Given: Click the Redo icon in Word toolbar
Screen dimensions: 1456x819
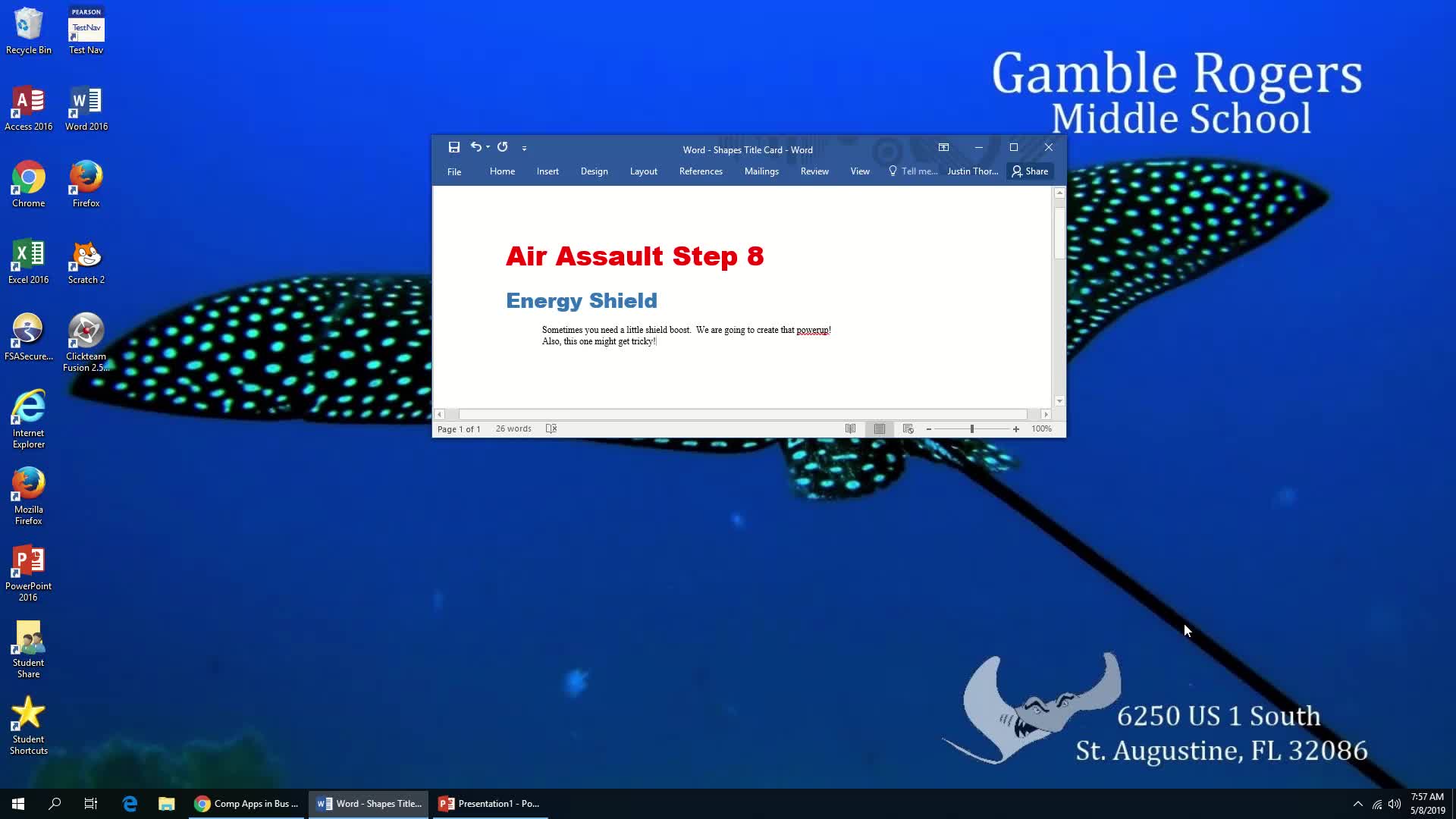Looking at the screenshot, I should [503, 147].
